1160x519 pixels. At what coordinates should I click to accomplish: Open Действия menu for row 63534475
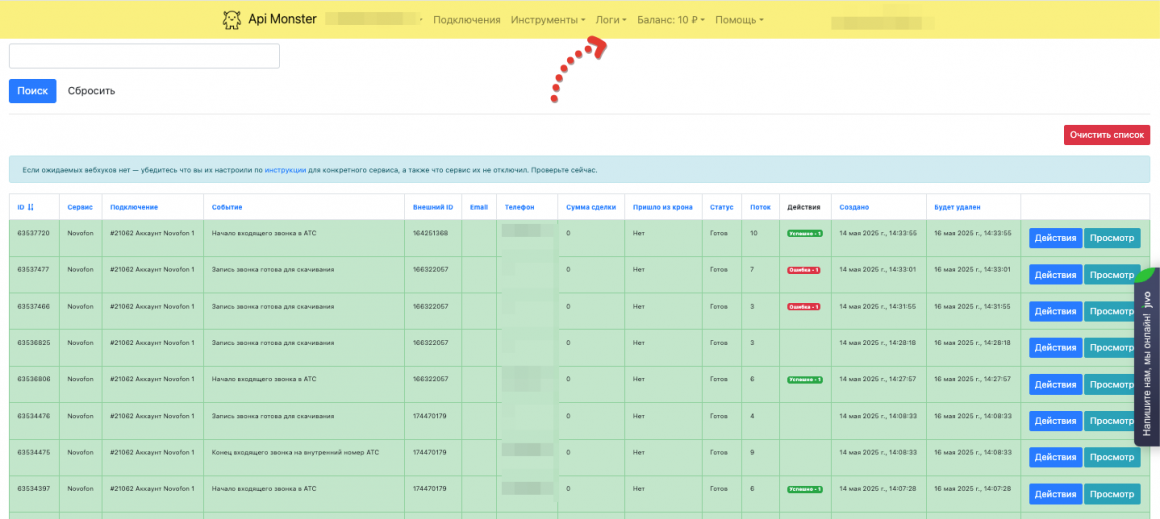coord(1055,458)
